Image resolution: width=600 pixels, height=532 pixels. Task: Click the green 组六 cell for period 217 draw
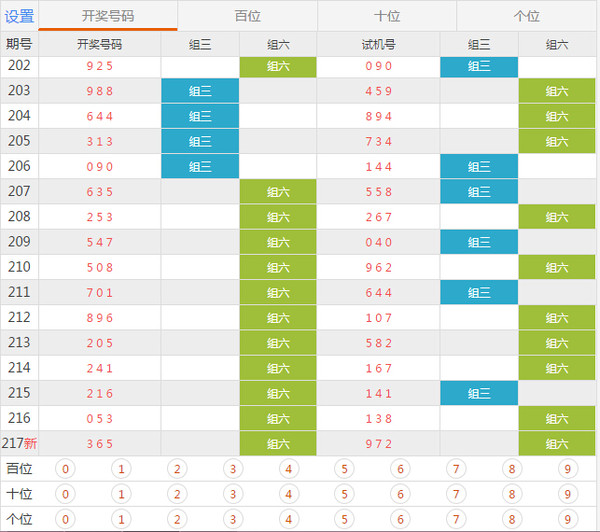pyautogui.click(x=278, y=443)
